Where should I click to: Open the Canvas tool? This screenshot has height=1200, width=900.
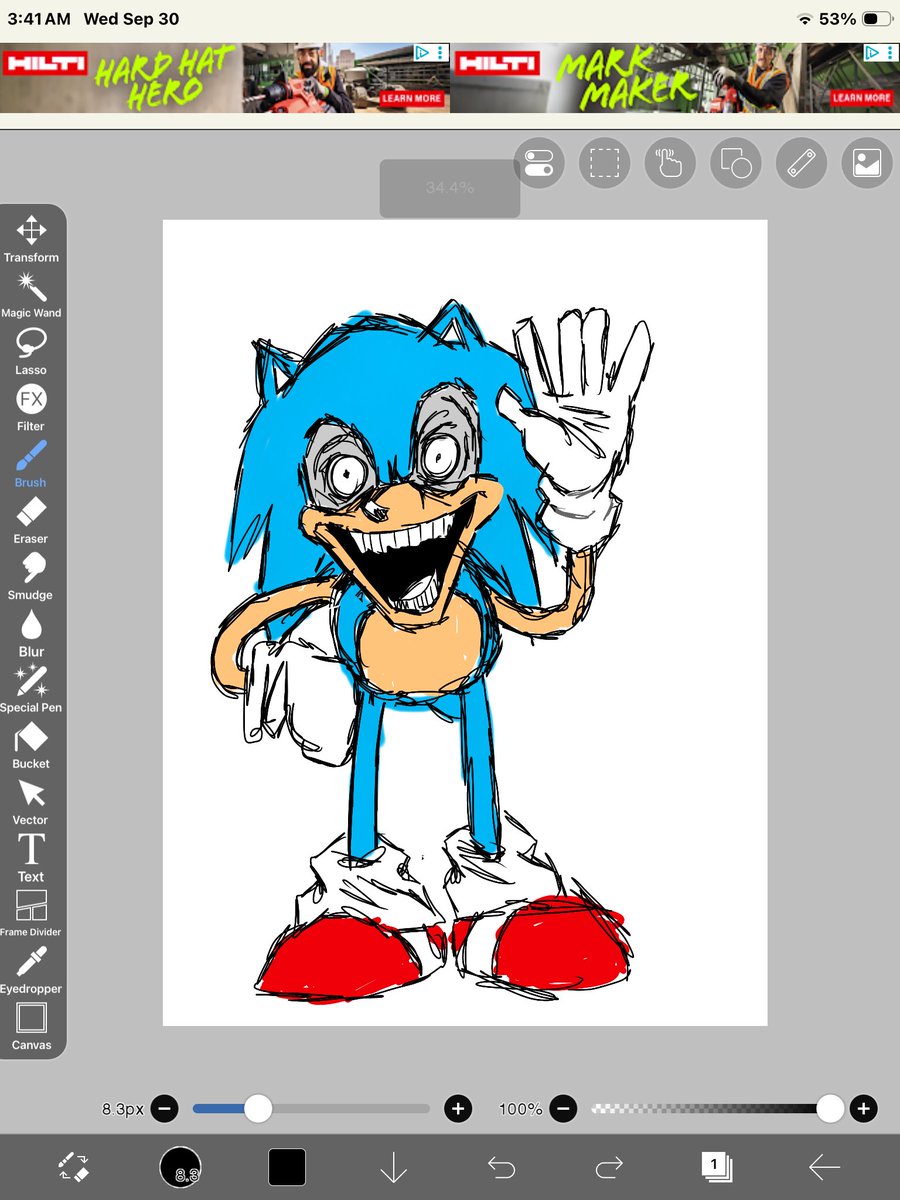click(x=31, y=1027)
